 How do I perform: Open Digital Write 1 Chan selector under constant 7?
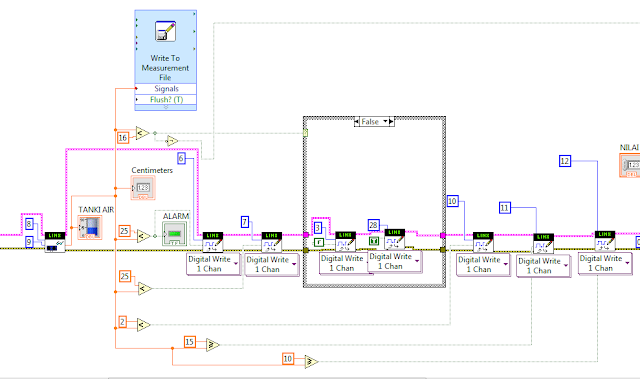(272, 265)
